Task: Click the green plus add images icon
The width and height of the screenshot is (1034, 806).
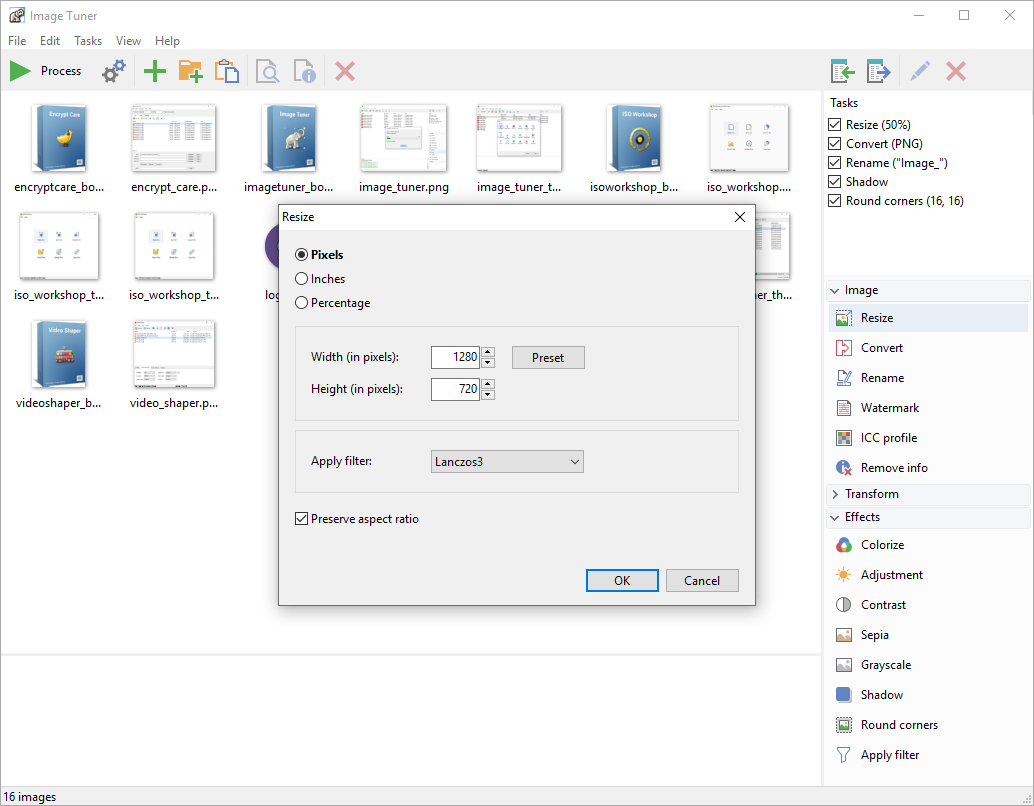Action: tap(154, 71)
